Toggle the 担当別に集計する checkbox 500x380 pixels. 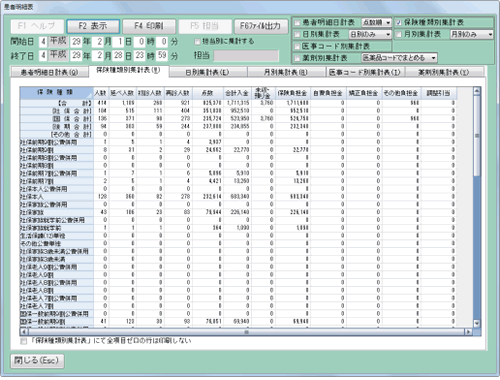coord(197,42)
